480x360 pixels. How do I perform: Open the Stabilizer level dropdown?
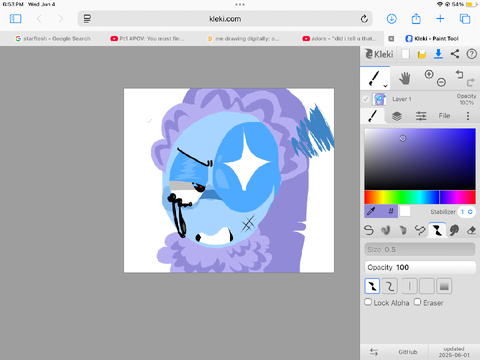click(467, 212)
